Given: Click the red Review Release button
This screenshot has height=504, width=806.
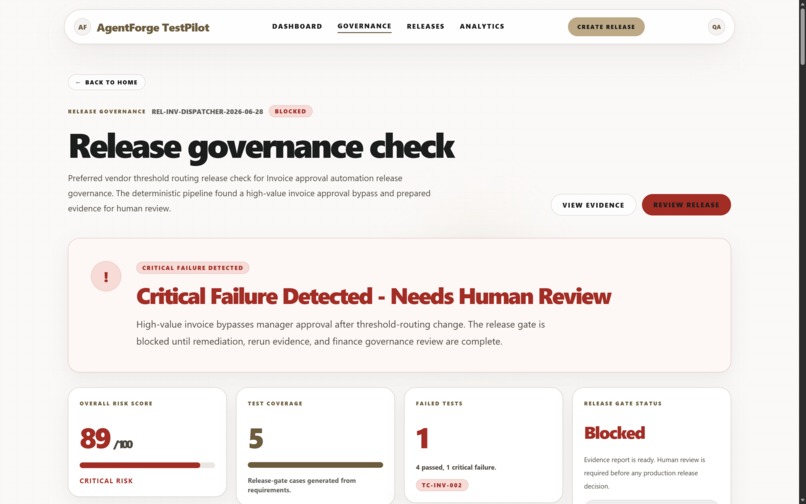Looking at the screenshot, I should 686,205.
